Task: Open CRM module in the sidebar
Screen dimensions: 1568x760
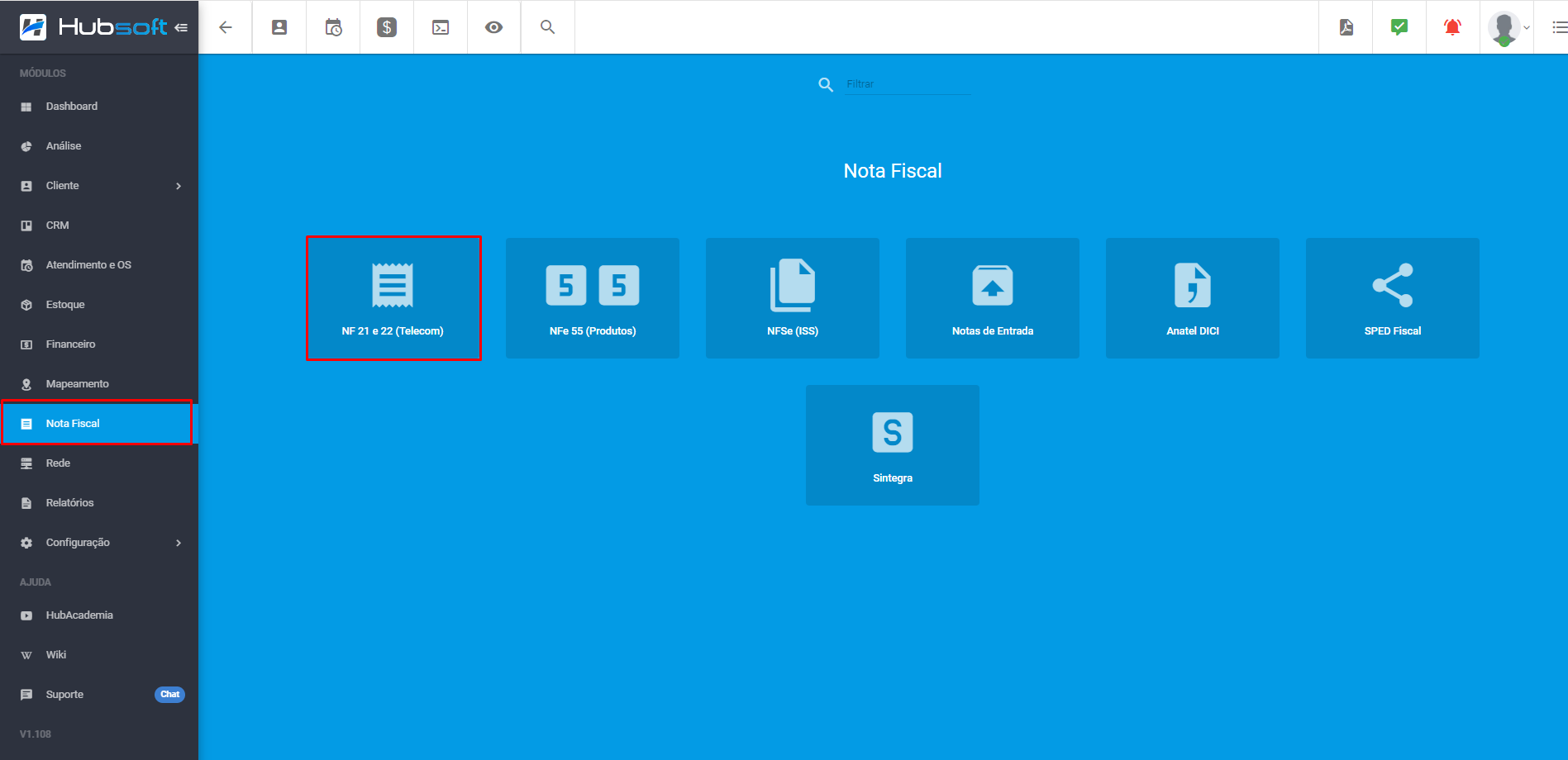Action: coord(99,226)
